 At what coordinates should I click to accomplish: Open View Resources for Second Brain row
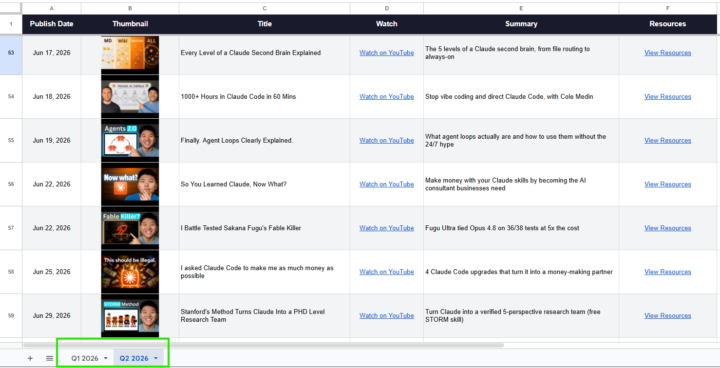668,53
